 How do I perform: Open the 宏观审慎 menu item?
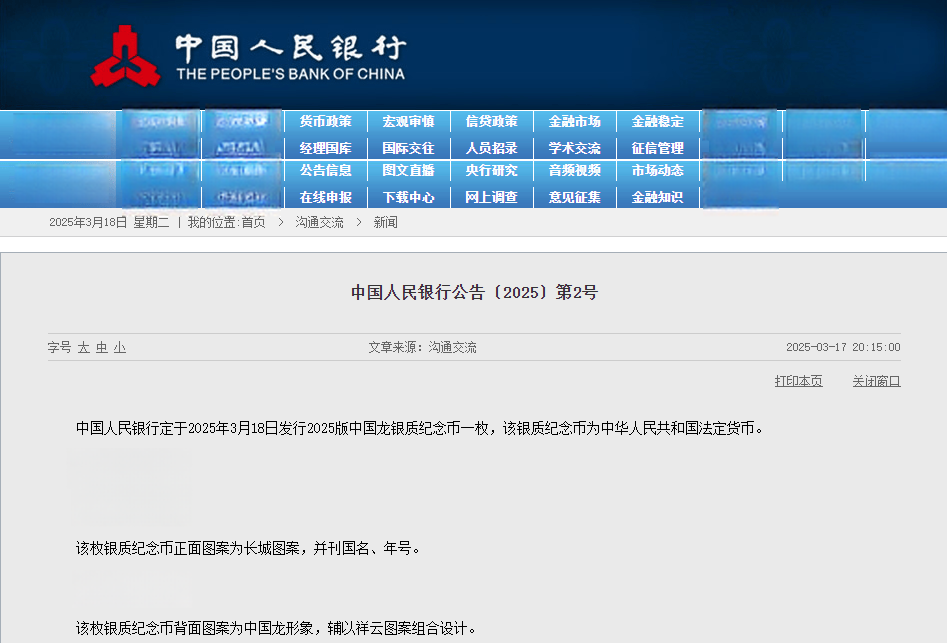pos(408,121)
